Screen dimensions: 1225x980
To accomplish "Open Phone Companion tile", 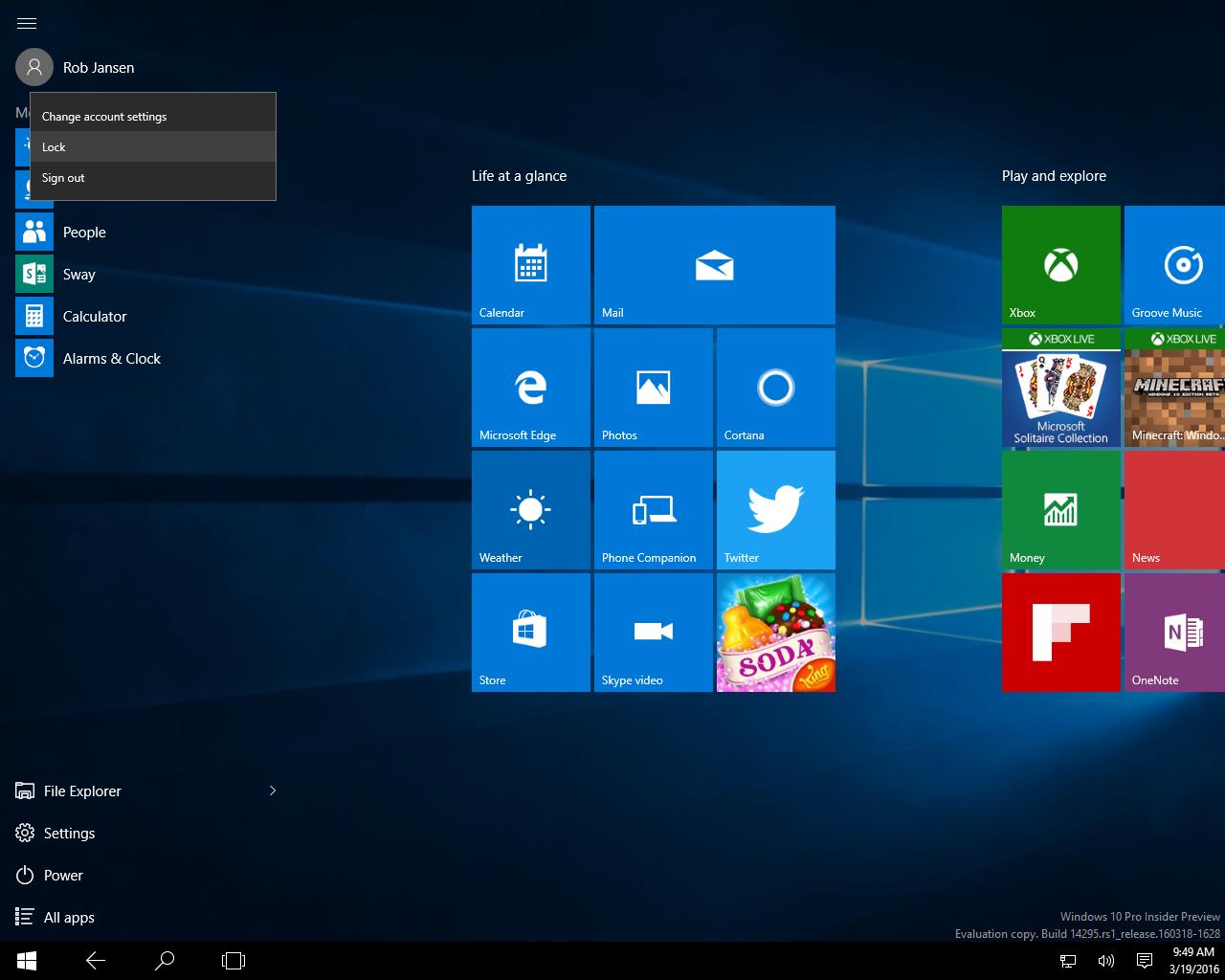I will click(x=654, y=510).
